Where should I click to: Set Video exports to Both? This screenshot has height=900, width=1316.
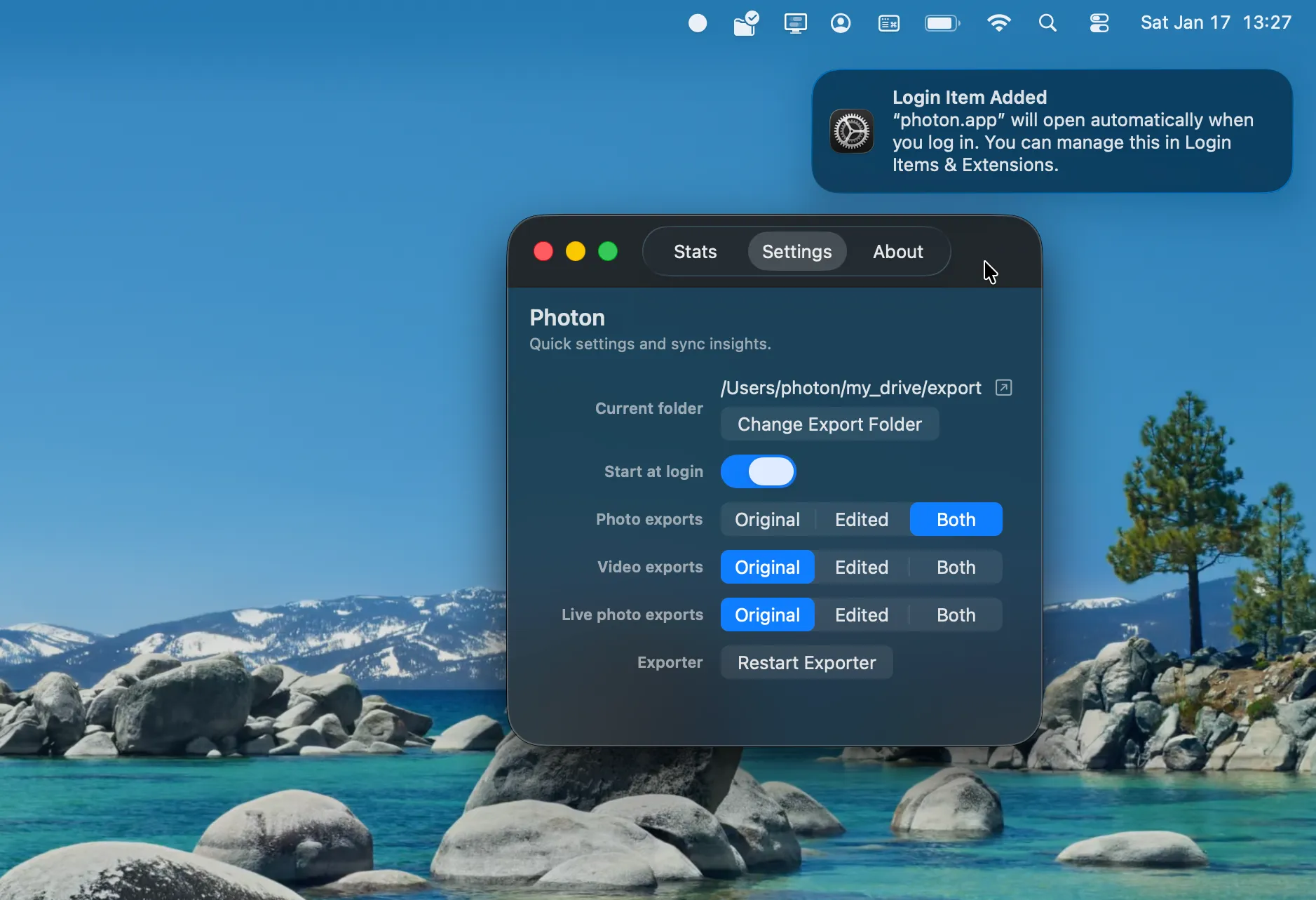(956, 567)
